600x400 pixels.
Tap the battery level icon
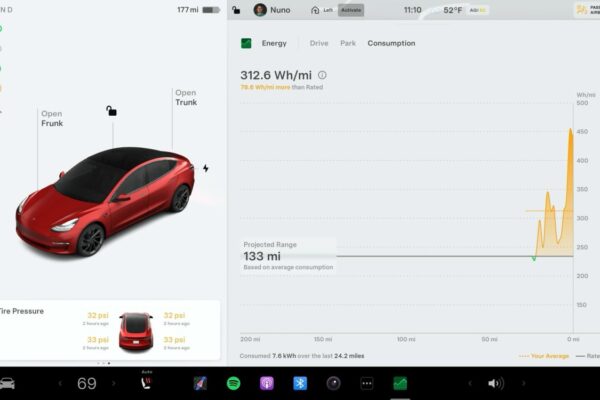pos(211,10)
